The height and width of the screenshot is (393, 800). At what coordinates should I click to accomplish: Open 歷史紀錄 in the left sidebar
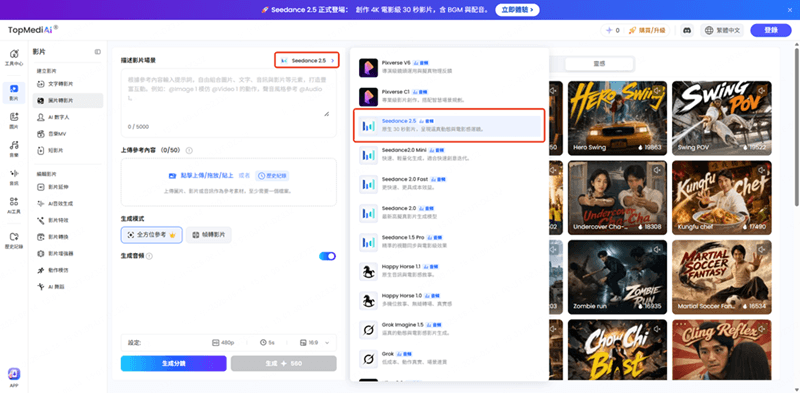14,240
